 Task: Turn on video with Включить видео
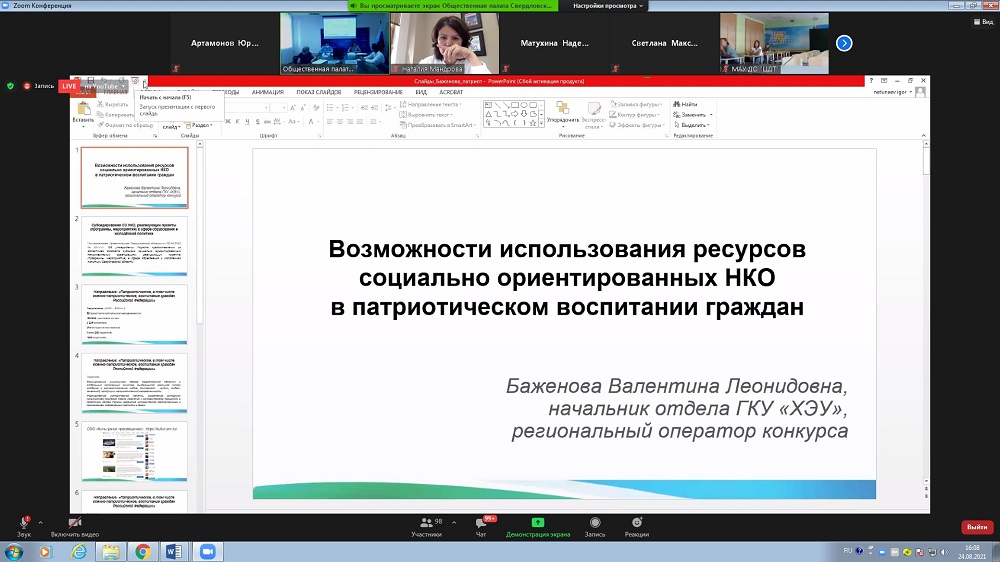[x=75, y=526]
